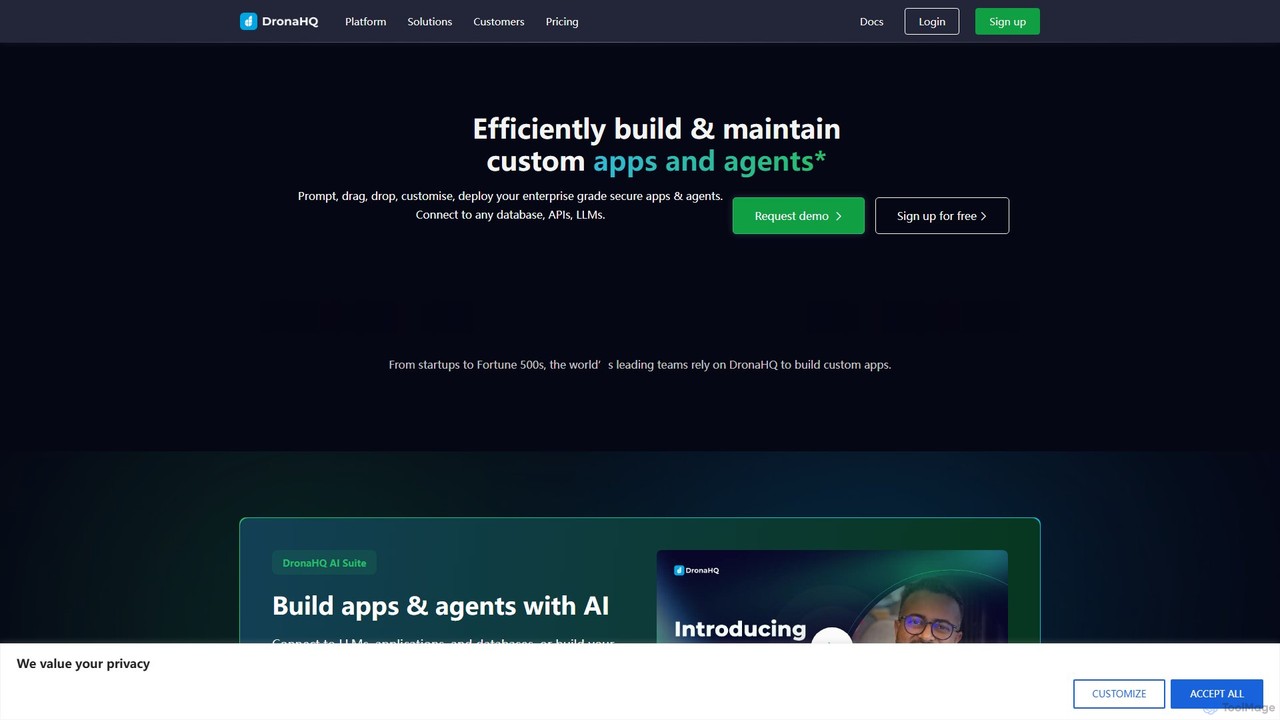1280x720 pixels.
Task: Open the Docs link
Action: coord(871,21)
